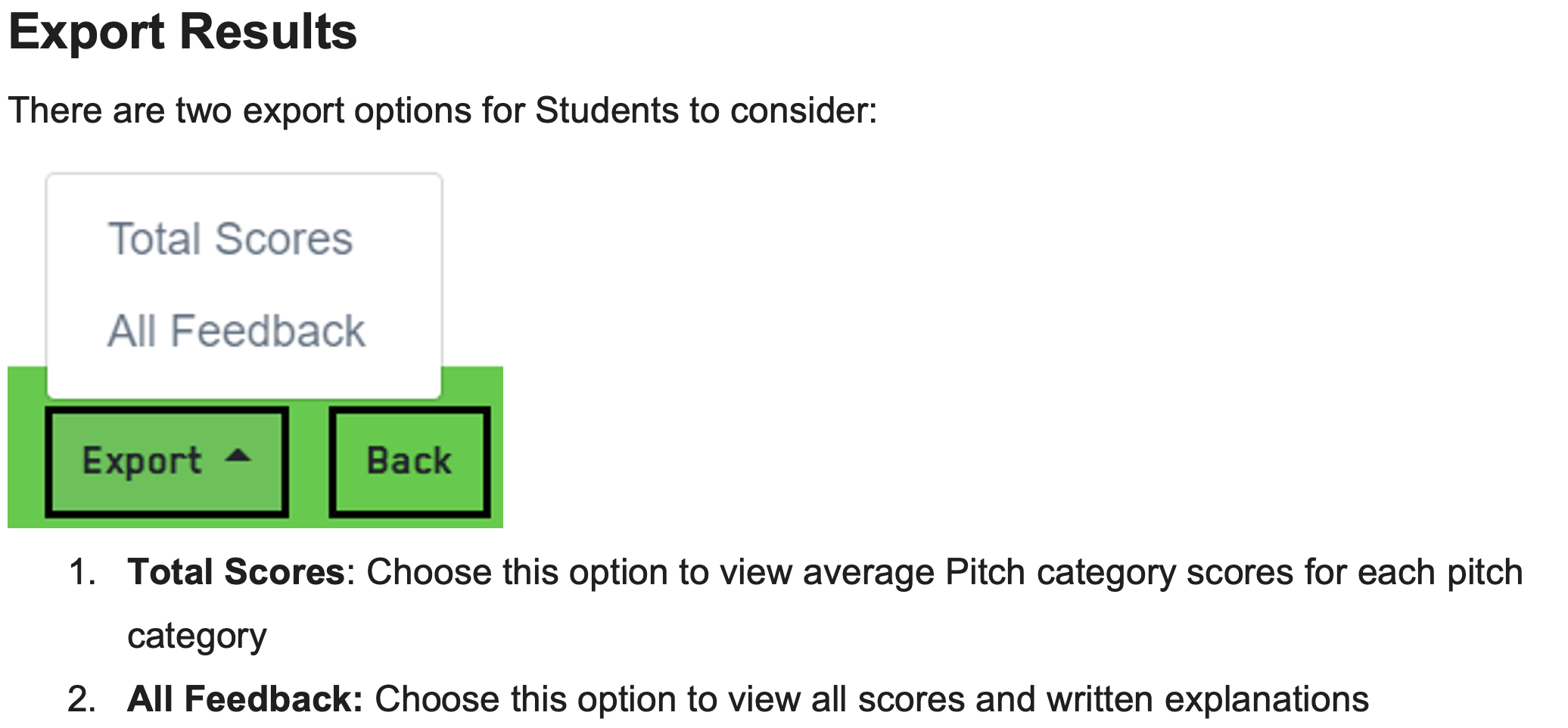1568x728 pixels.
Task: Click the Export Results heading
Action: pos(182,32)
